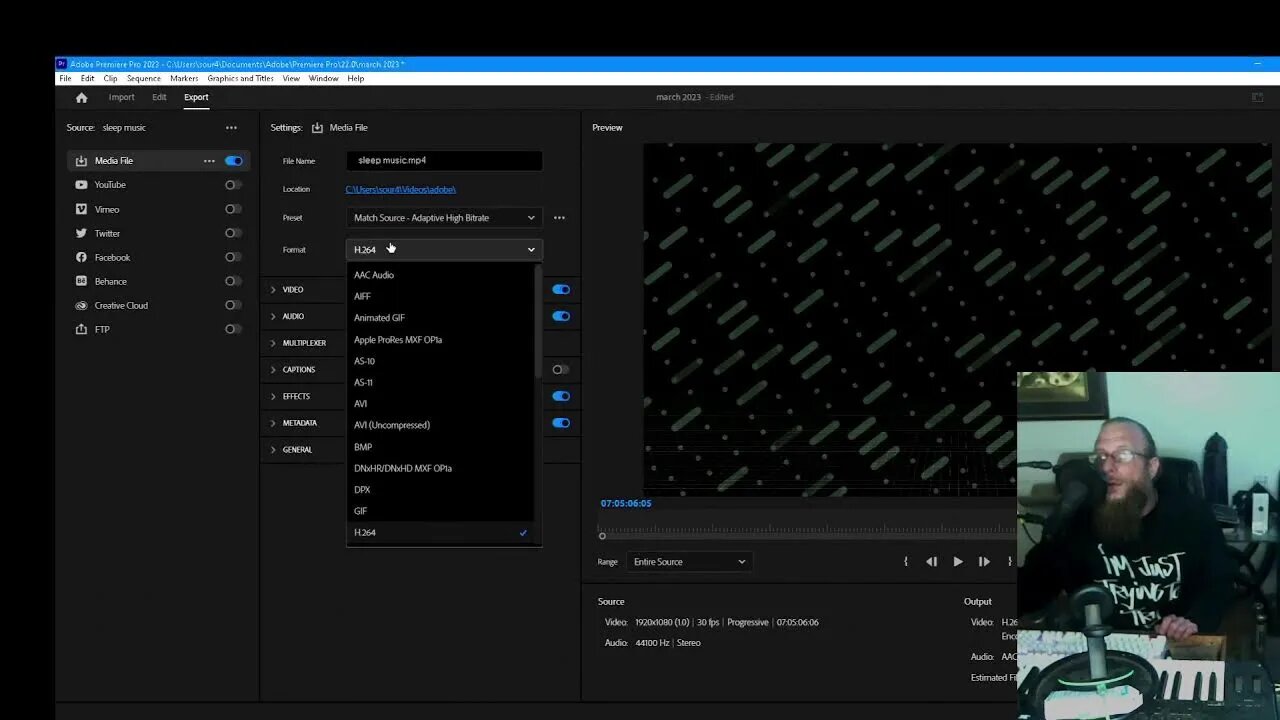Choose AVI (Uncompressed) format

pos(440,425)
